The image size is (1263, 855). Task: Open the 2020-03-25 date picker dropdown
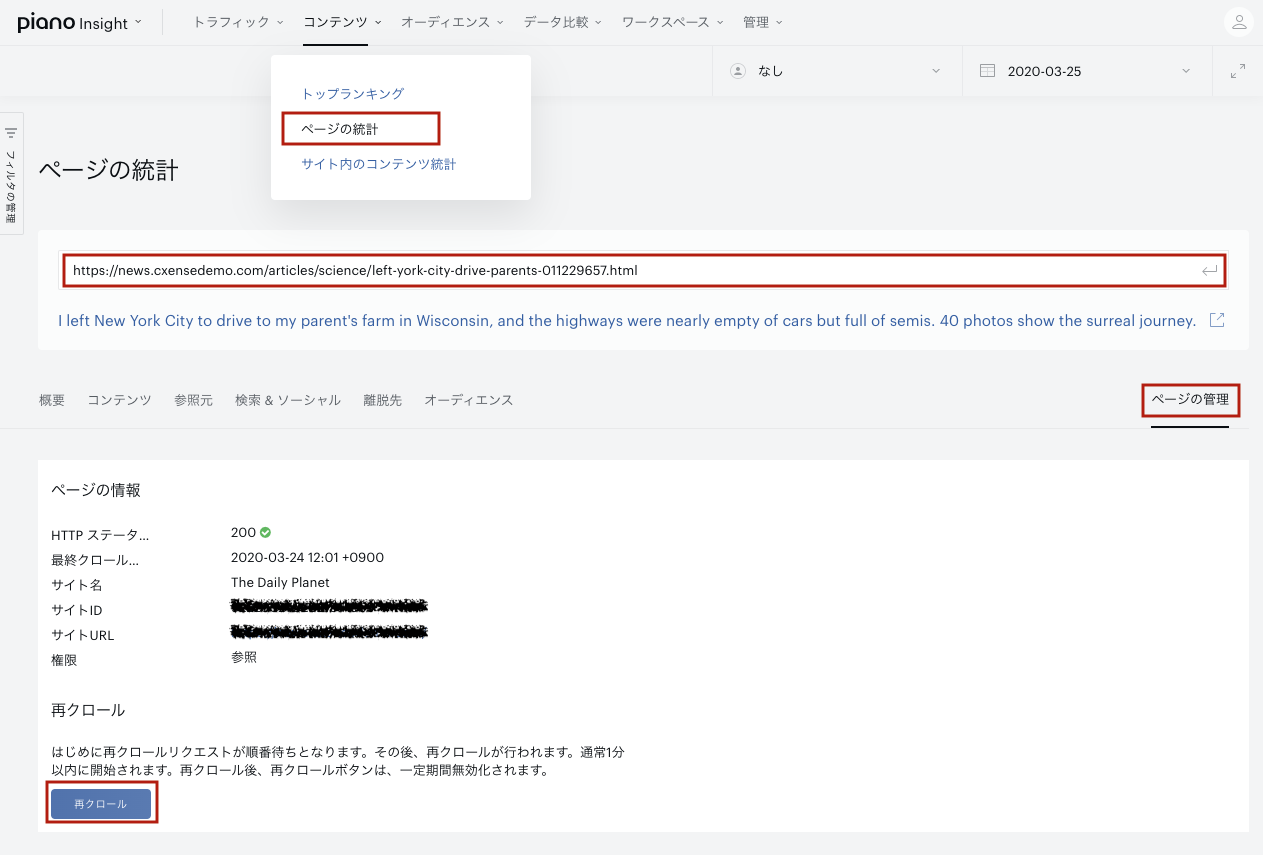coord(1087,71)
